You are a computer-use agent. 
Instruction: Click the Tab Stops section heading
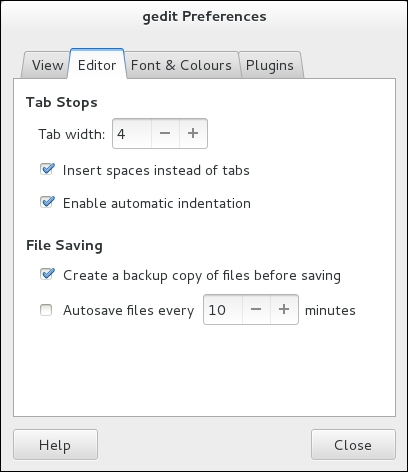62,102
